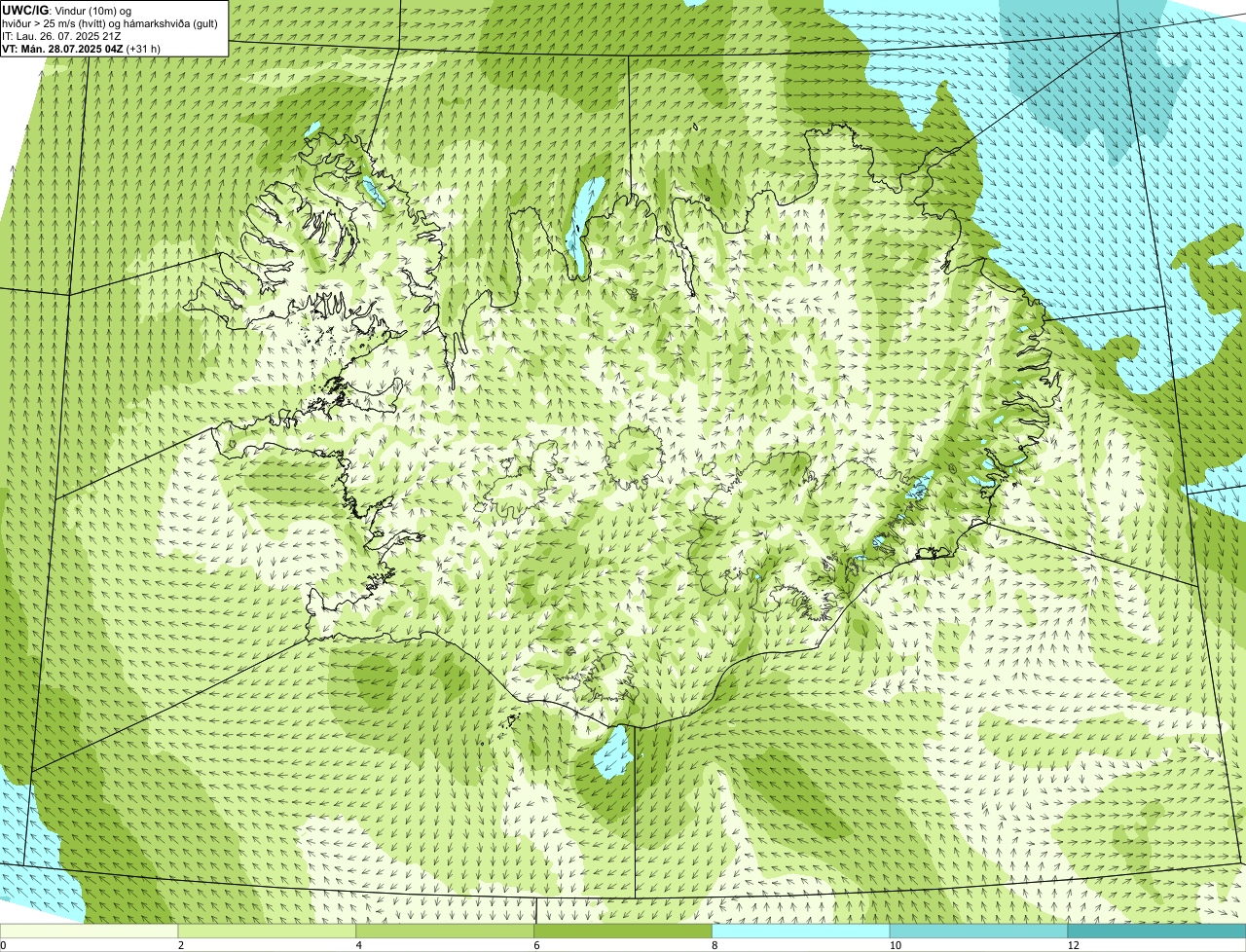Click the dark green 6–8 legend color band

click(x=623, y=932)
